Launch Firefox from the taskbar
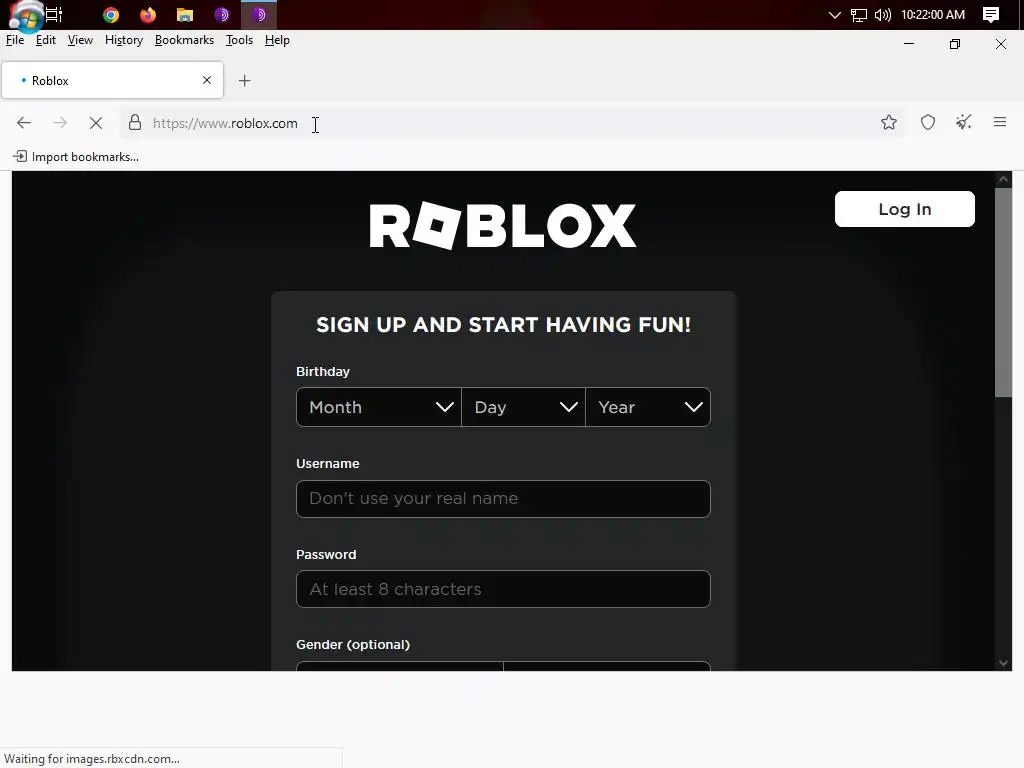This screenshot has height=768, width=1024. click(148, 14)
